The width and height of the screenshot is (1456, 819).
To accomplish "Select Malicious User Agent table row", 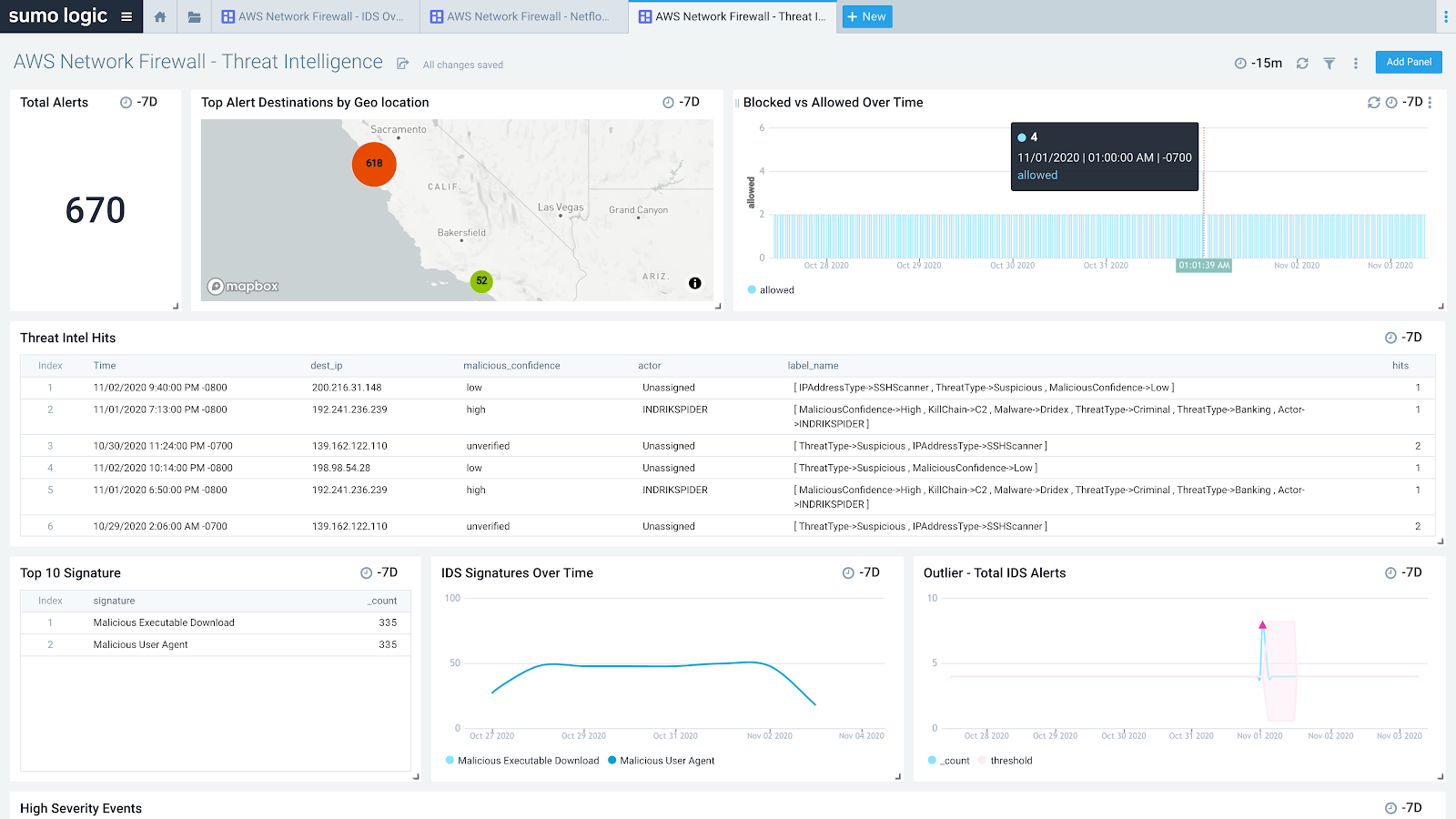I will point(216,645).
